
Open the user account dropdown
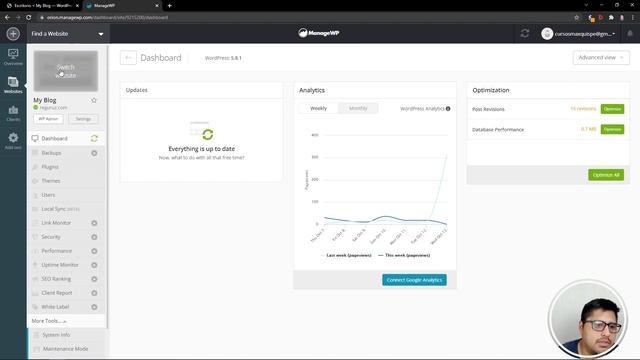pyautogui.click(x=578, y=33)
